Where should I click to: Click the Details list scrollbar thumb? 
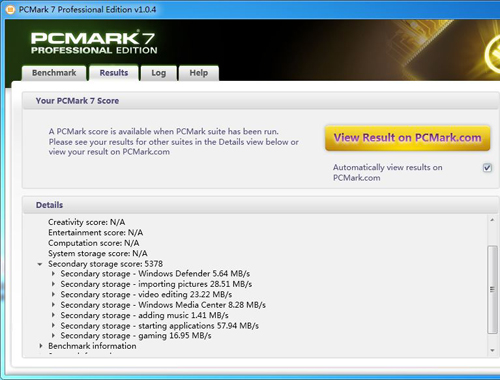(x=492, y=289)
